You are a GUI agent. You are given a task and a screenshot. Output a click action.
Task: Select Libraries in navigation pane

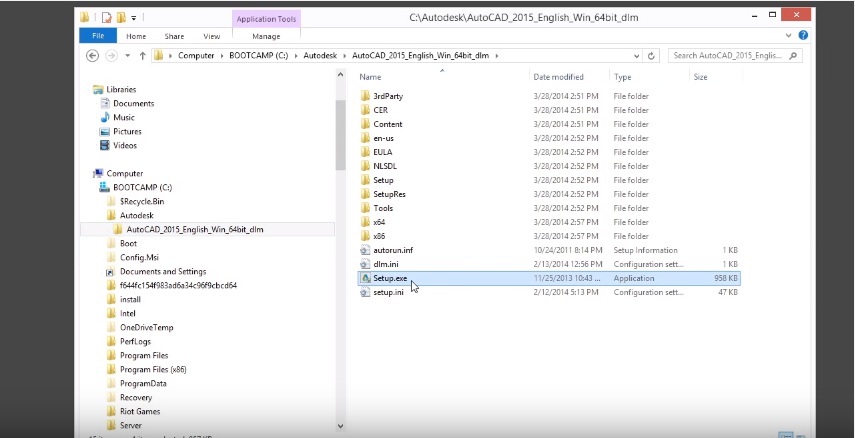tap(115, 89)
